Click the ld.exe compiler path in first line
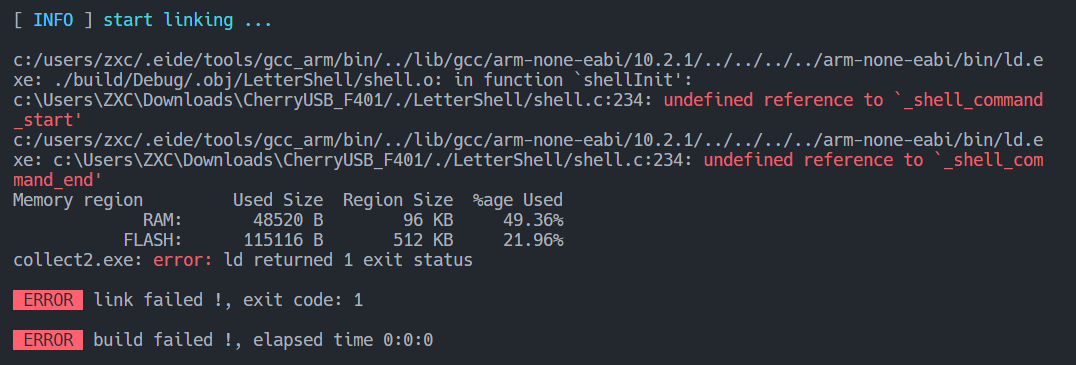Screen dimensions: 1076x365 coord(528,71)
